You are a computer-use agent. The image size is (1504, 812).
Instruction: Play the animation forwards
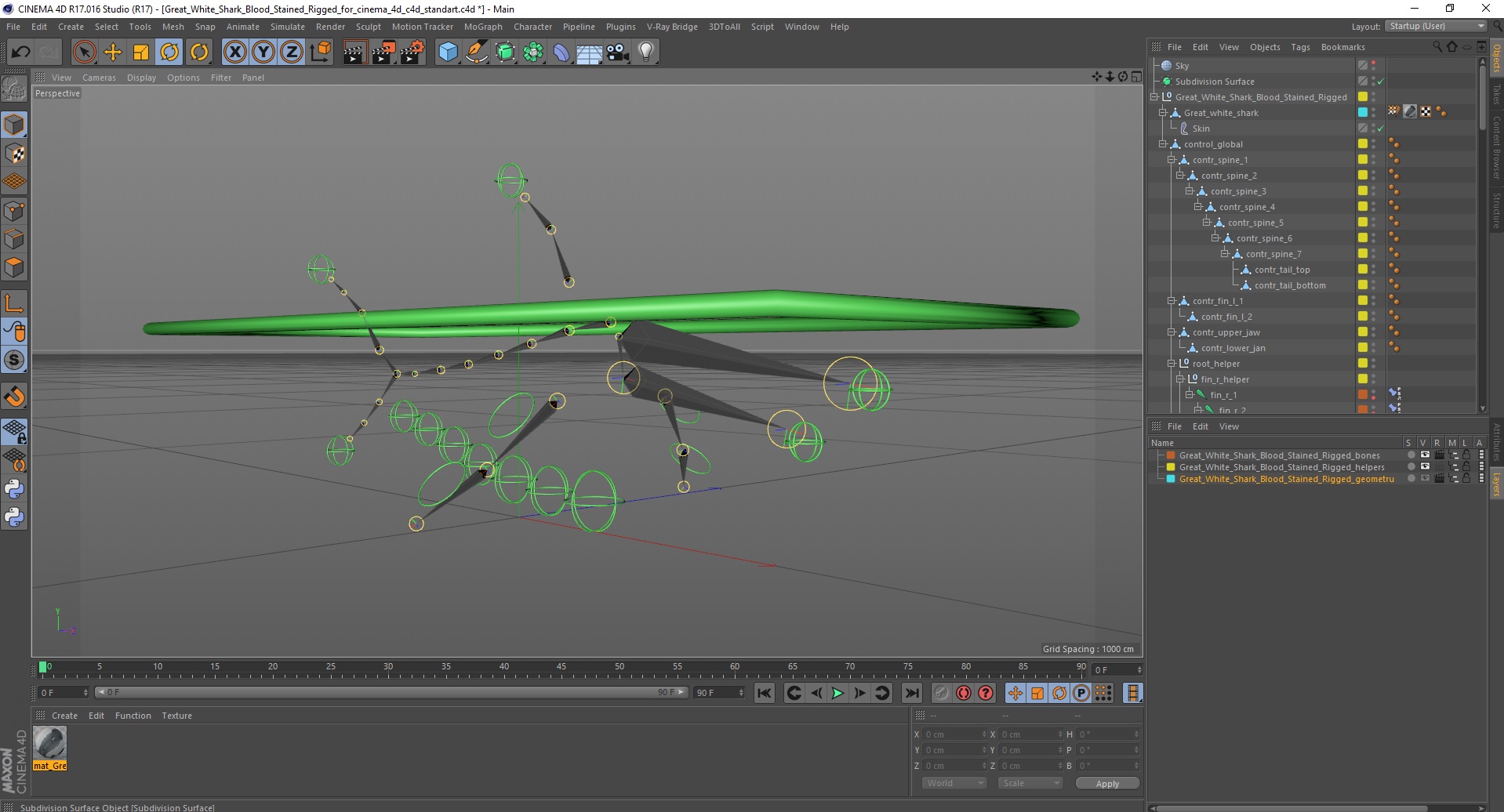click(x=837, y=693)
